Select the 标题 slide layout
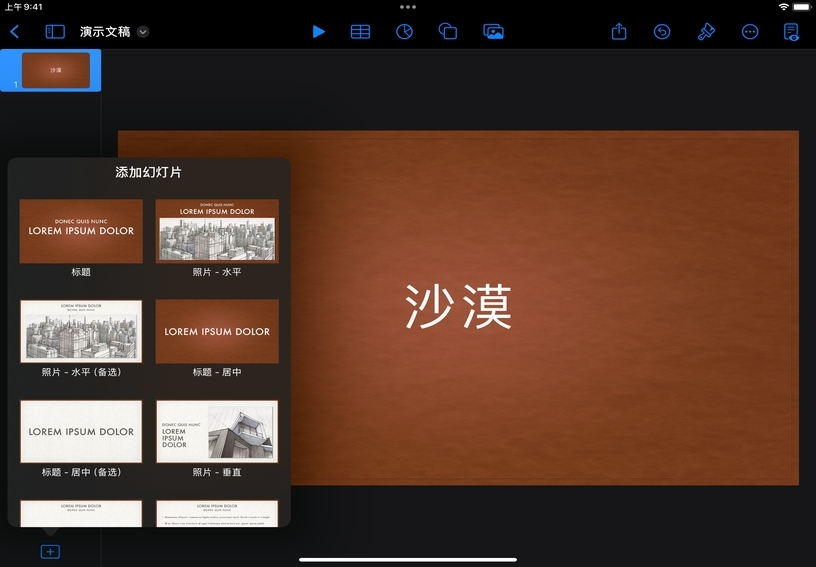Image resolution: width=816 pixels, height=567 pixels. (x=81, y=231)
